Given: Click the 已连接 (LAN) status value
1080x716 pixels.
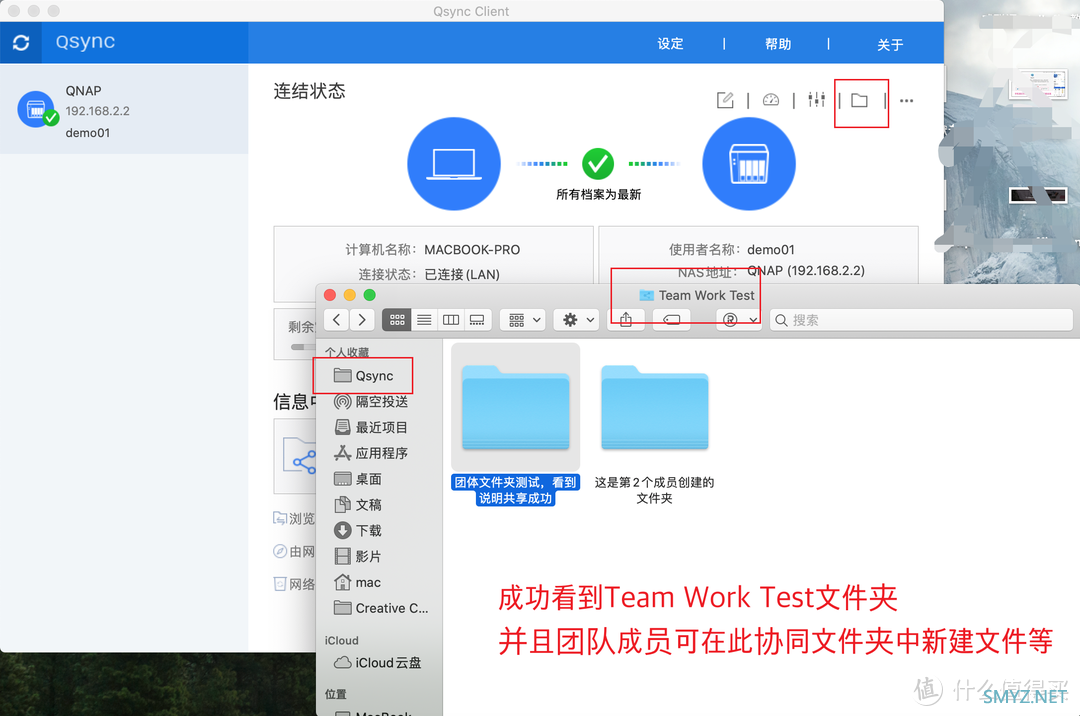Looking at the screenshot, I should 461,275.
